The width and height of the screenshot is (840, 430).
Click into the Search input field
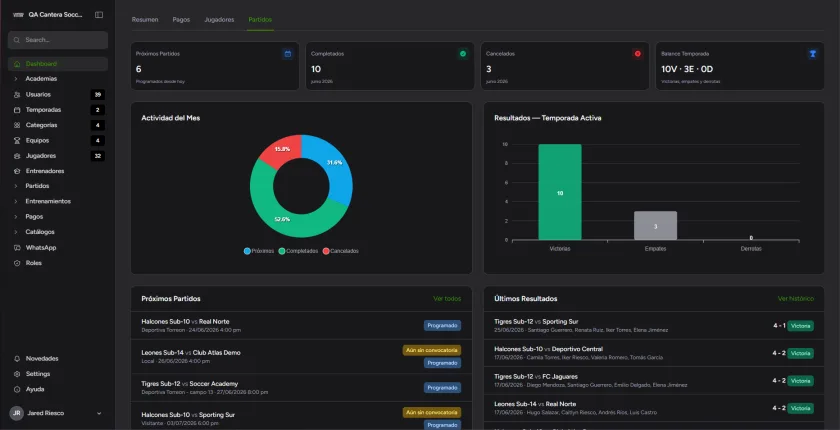pos(58,40)
